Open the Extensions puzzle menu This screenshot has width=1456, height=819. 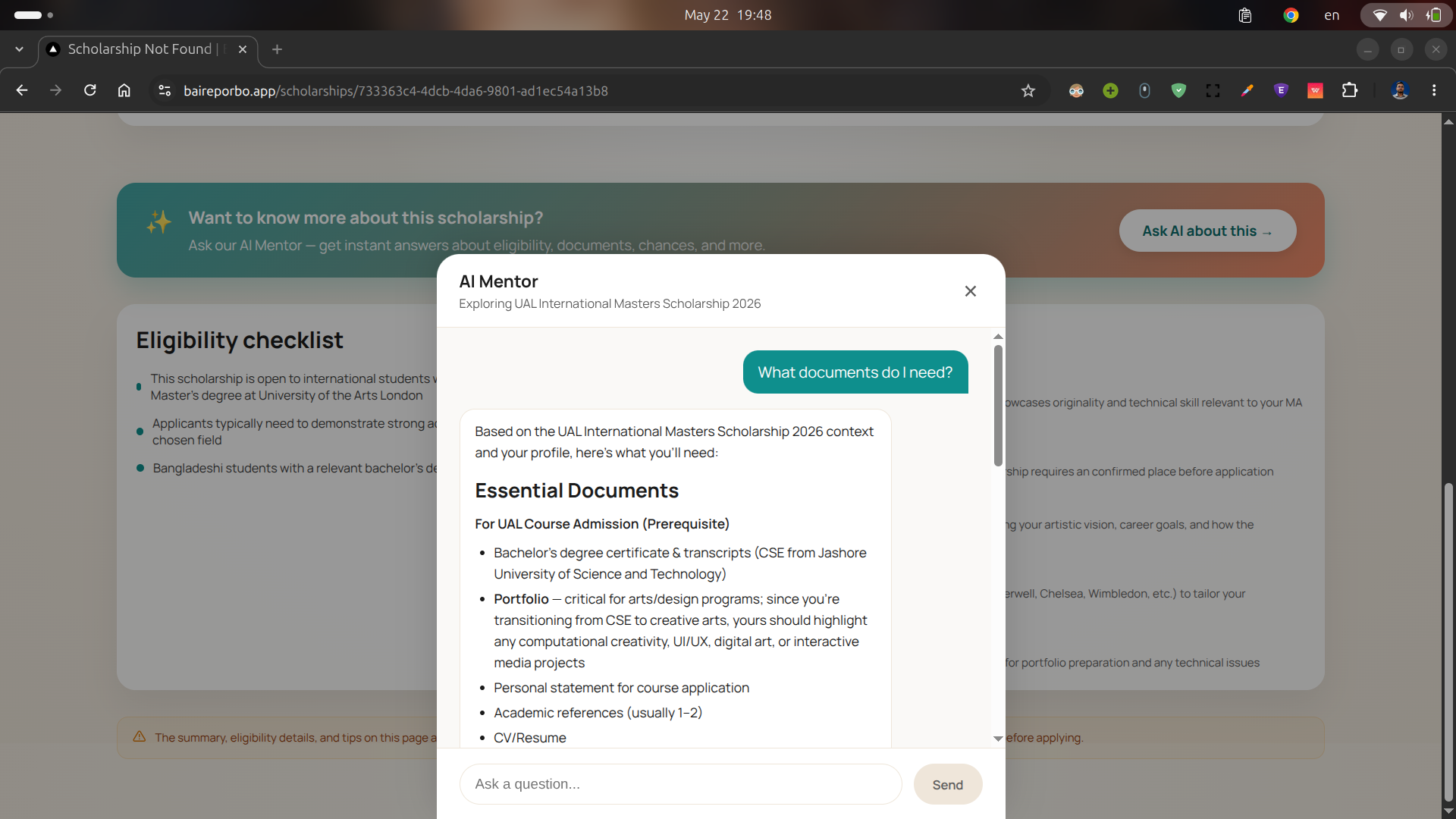click(1349, 91)
